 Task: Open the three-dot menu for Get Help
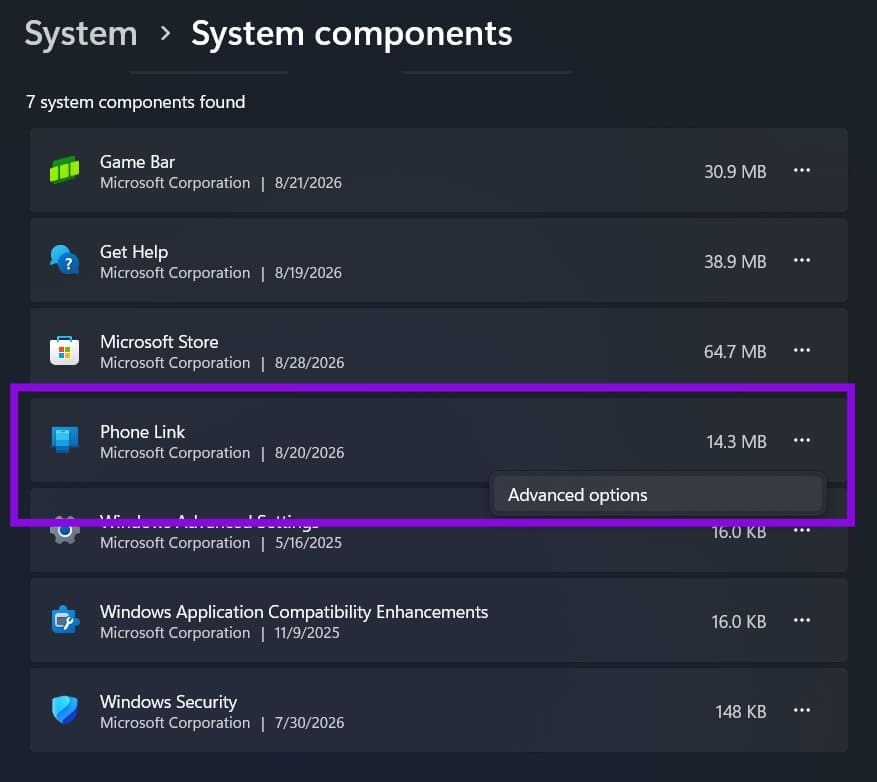[801, 260]
